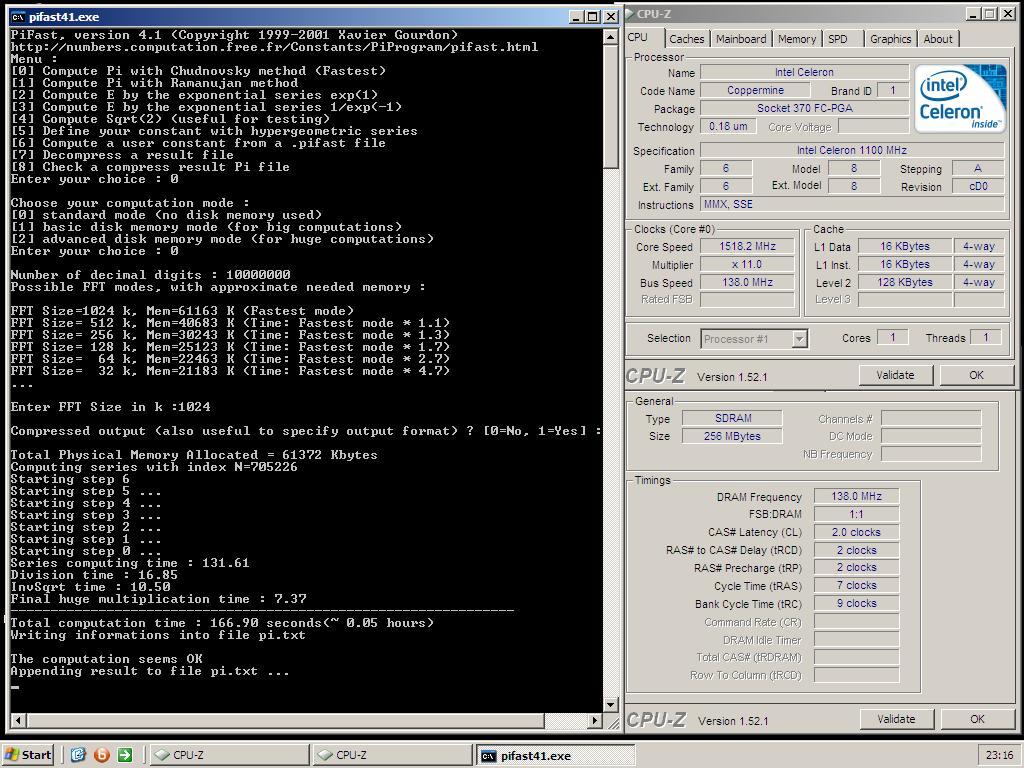The height and width of the screenshot is (768, 1024).
Task: Maximize the pifast41.exe console window
Action: point(592,16)
